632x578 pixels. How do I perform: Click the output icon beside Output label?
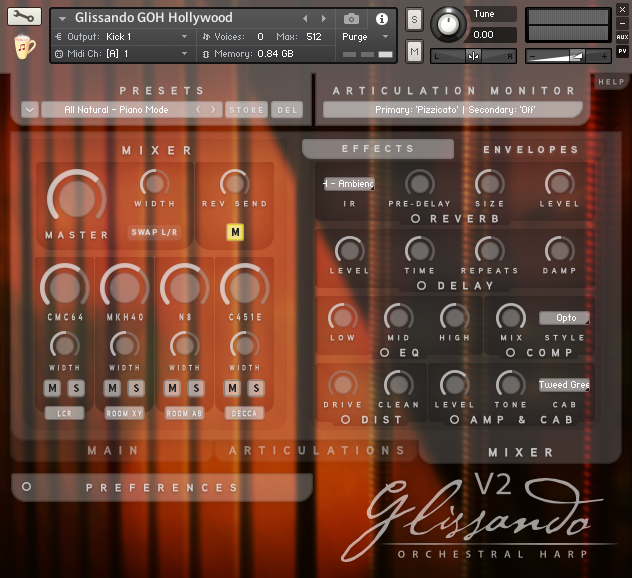(x=58, y=37)
